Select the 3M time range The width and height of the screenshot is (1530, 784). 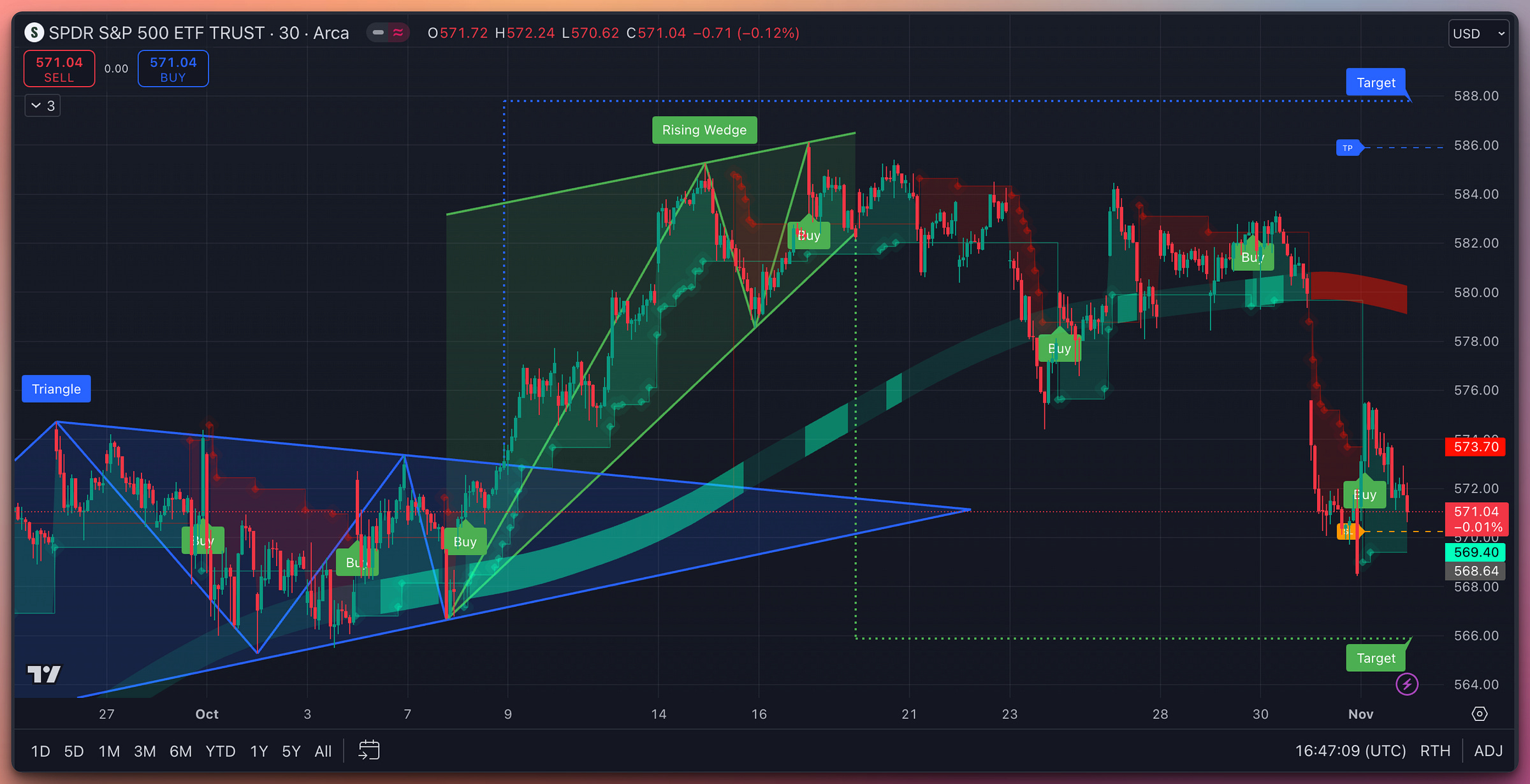(145, 751)
